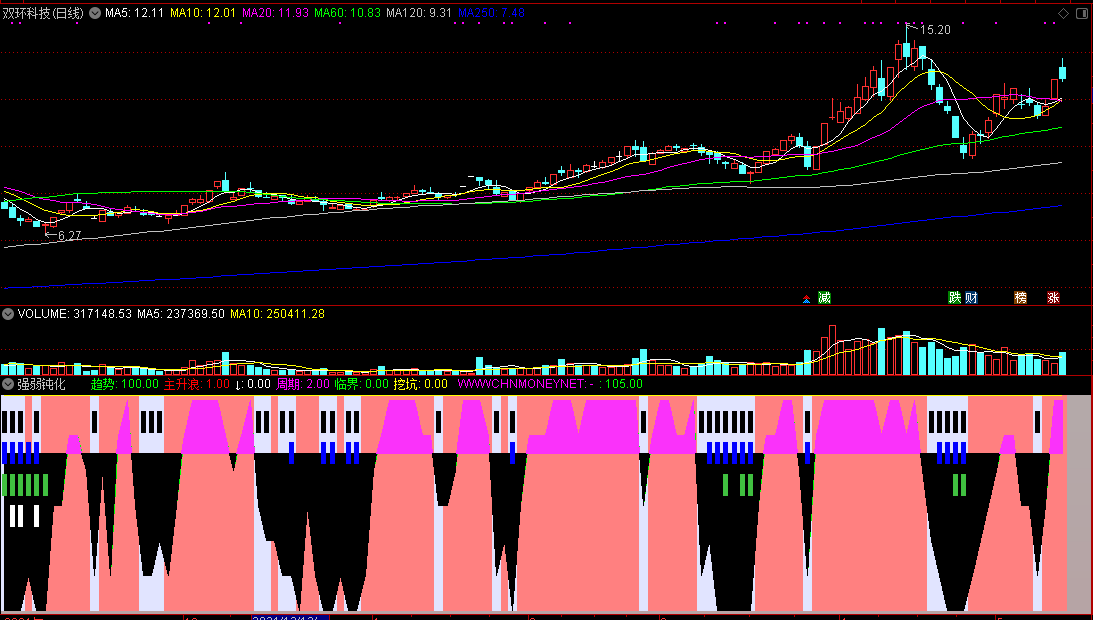Select the MA5: 12.11 indicator label
Screen dimensions: 1093x620
pos(135,13)
